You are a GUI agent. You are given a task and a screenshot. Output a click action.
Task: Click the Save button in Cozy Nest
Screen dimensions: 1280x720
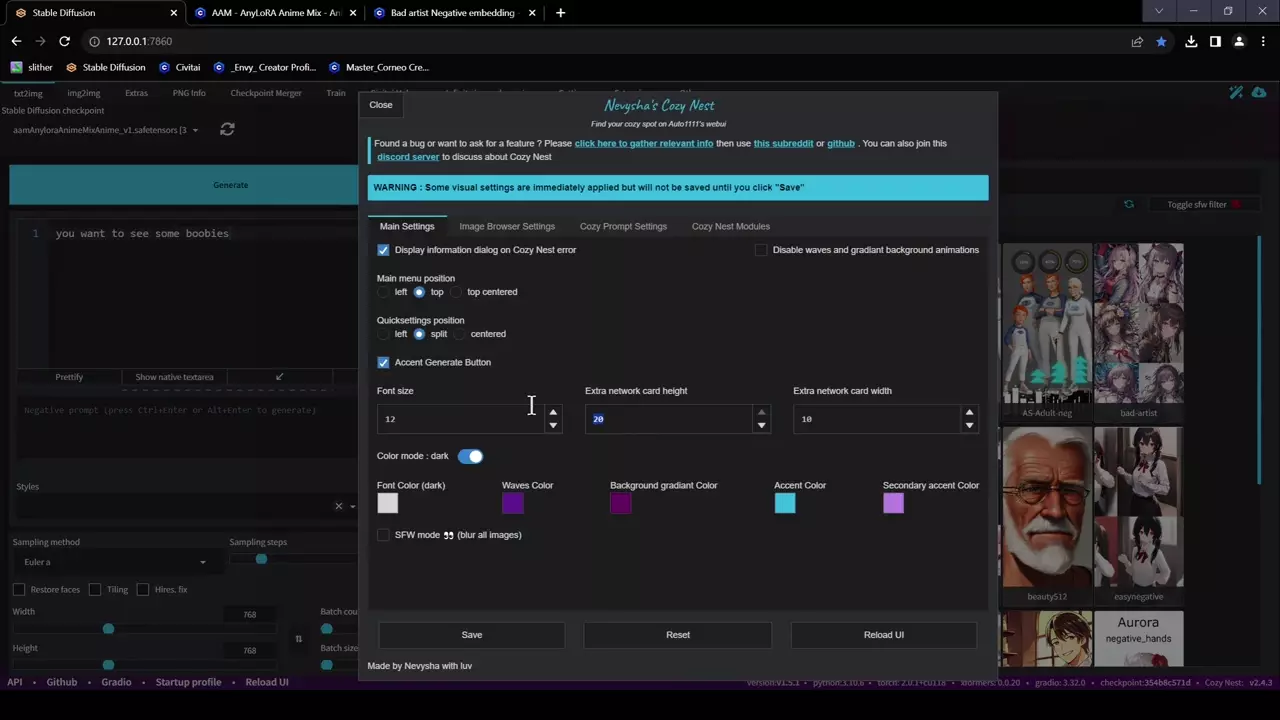coord(471,635)
